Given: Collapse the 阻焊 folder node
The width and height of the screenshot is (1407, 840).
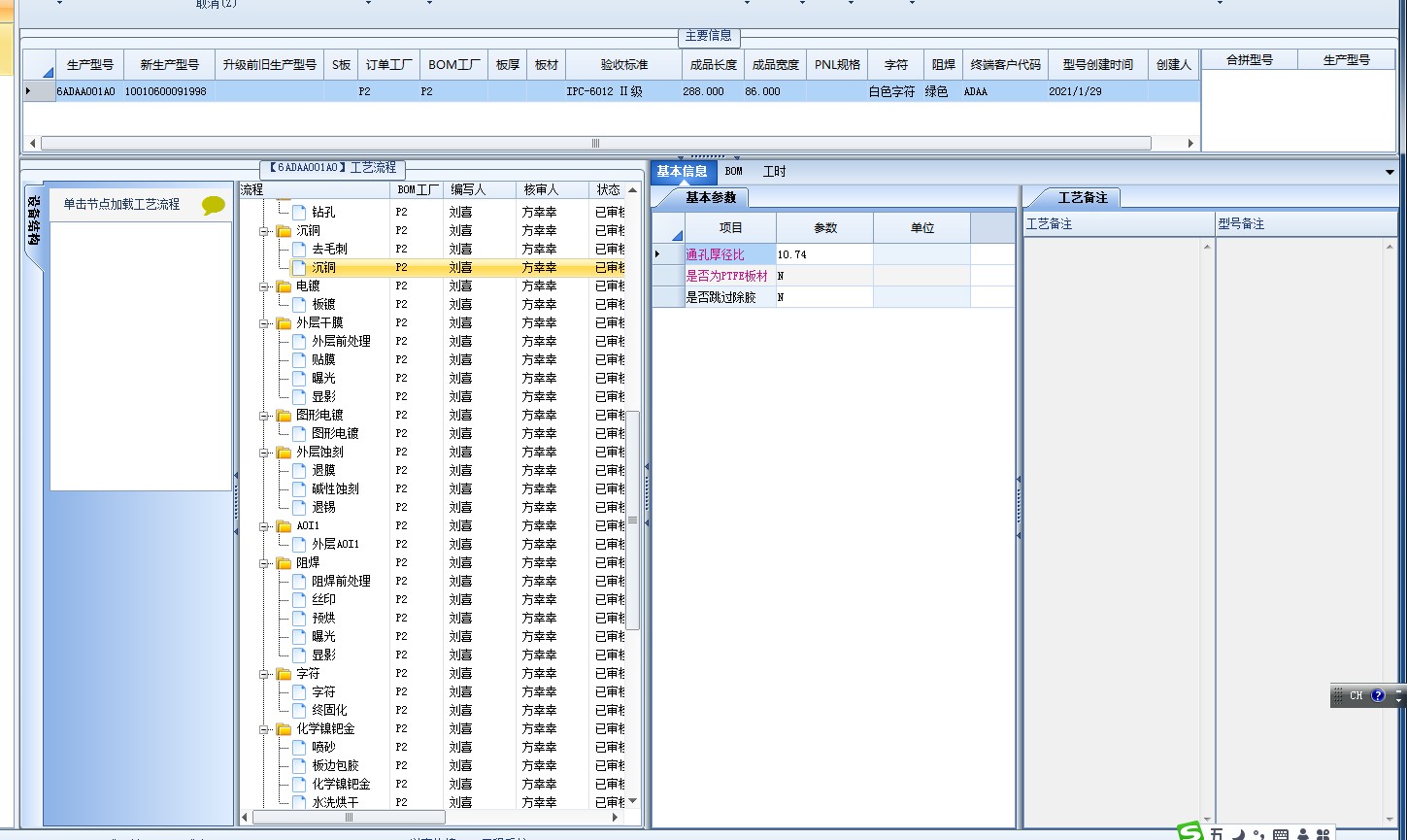Looking at the screenshot, I should (264, 563).
